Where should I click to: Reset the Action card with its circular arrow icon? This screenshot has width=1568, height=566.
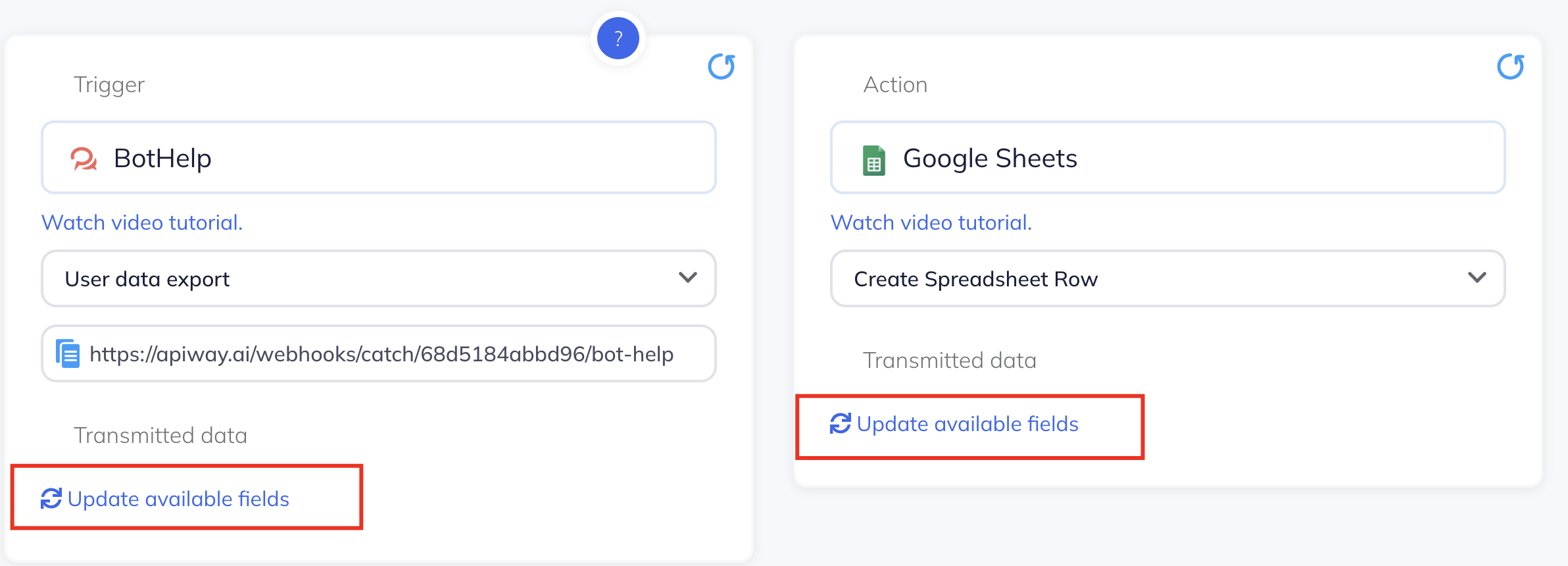click(x=1510, y=66)
